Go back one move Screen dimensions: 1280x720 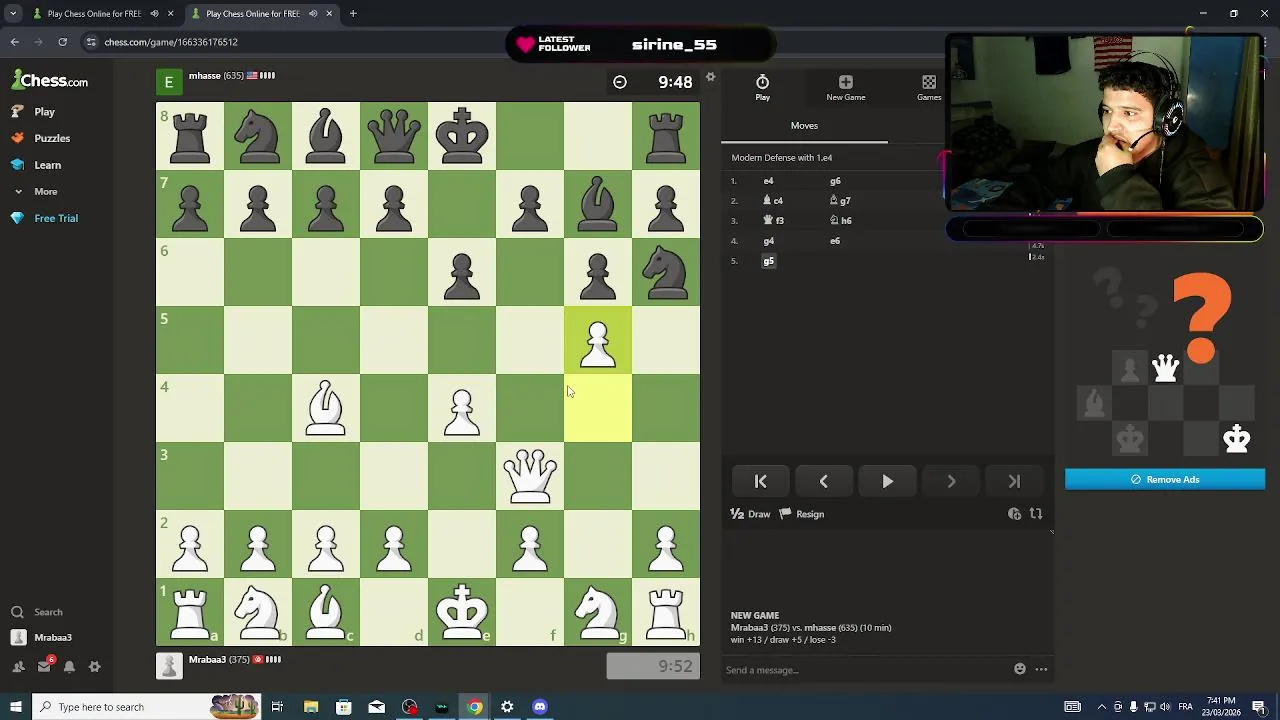pyautogui.click(x=824, y=481)
